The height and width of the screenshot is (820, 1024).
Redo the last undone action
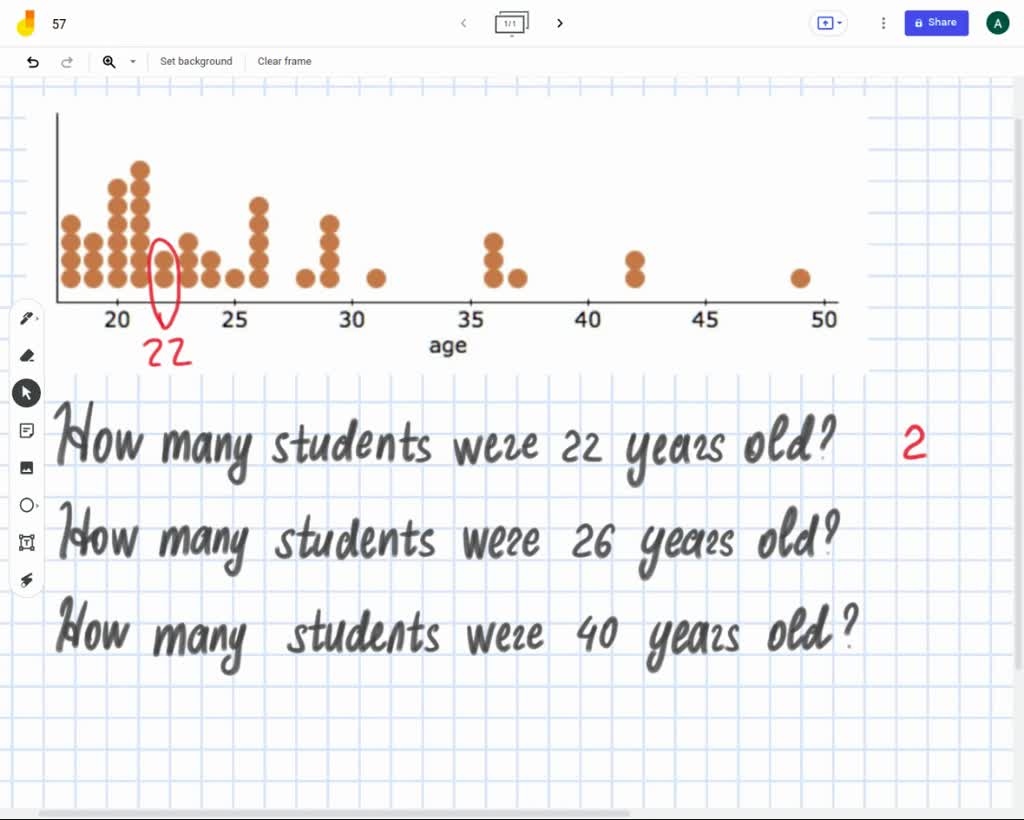67,61
